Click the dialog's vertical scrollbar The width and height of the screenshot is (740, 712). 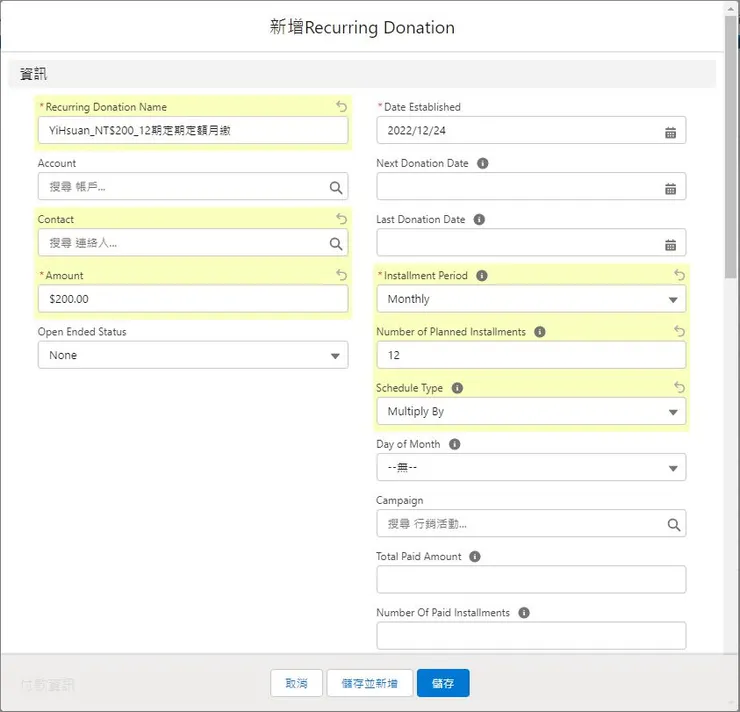731,150
